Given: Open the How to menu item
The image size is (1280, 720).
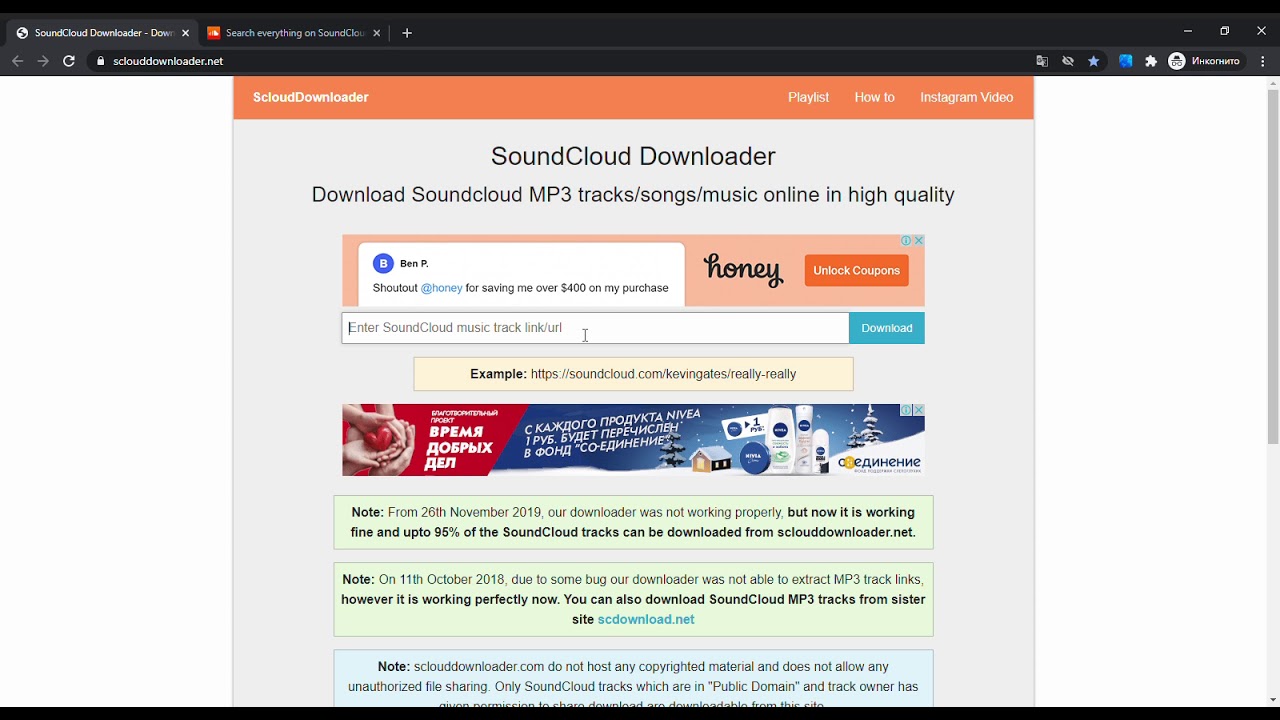Looking at the screenshot, I should pos(874,97).
